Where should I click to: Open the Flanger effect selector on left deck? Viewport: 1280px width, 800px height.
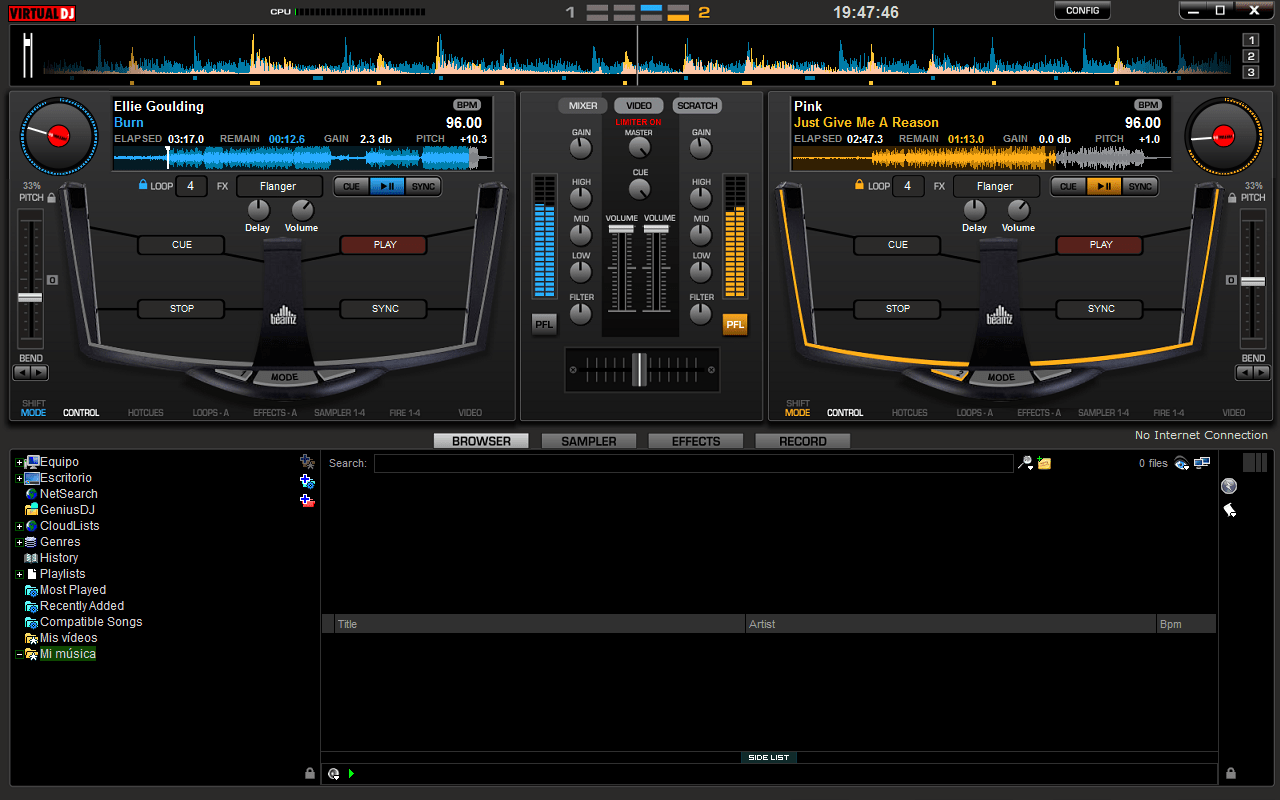point(278,186)
